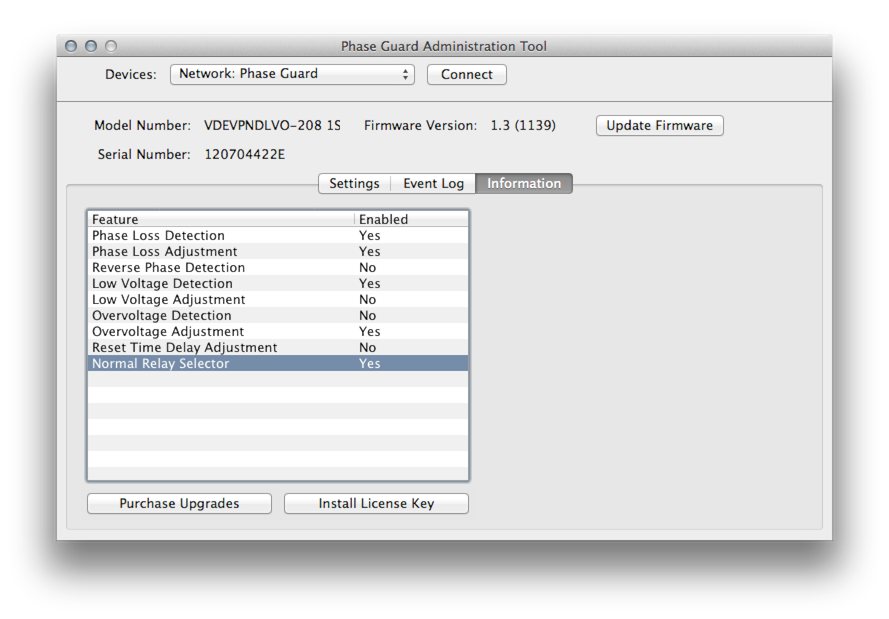Select the Reverse Phase Detection row
Viewport: 889px width, 619px height.
(278, 267)
